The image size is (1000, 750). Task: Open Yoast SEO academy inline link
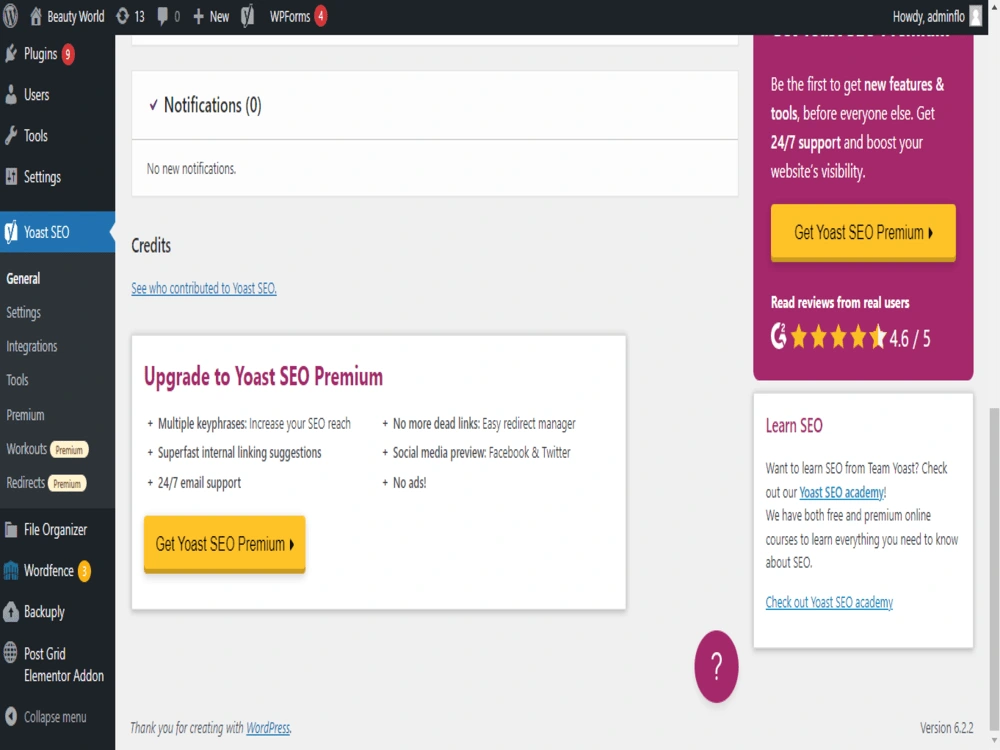point(842,492)
